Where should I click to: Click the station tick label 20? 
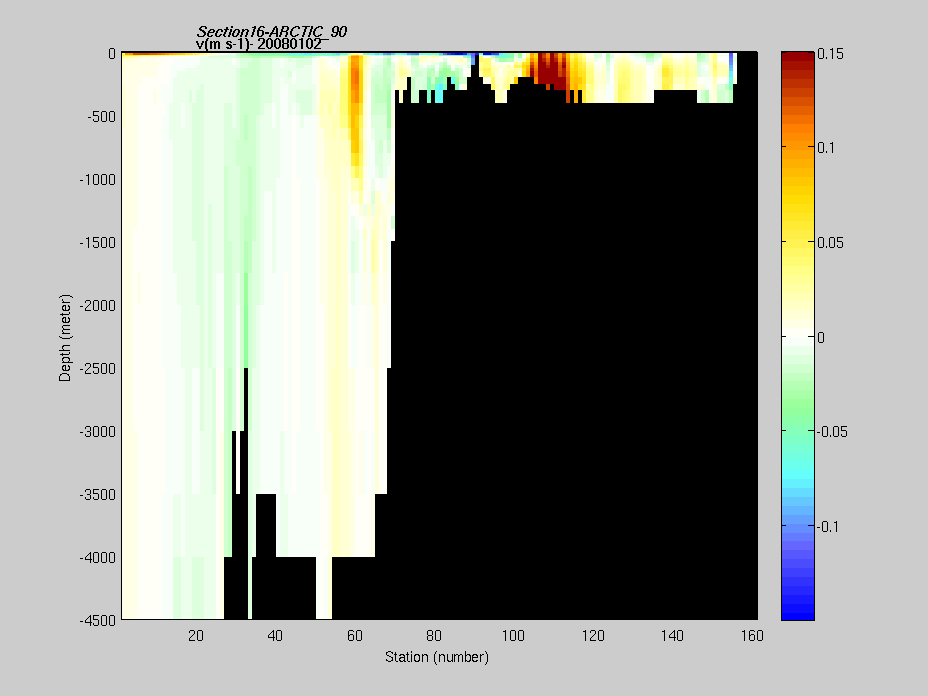196,636
